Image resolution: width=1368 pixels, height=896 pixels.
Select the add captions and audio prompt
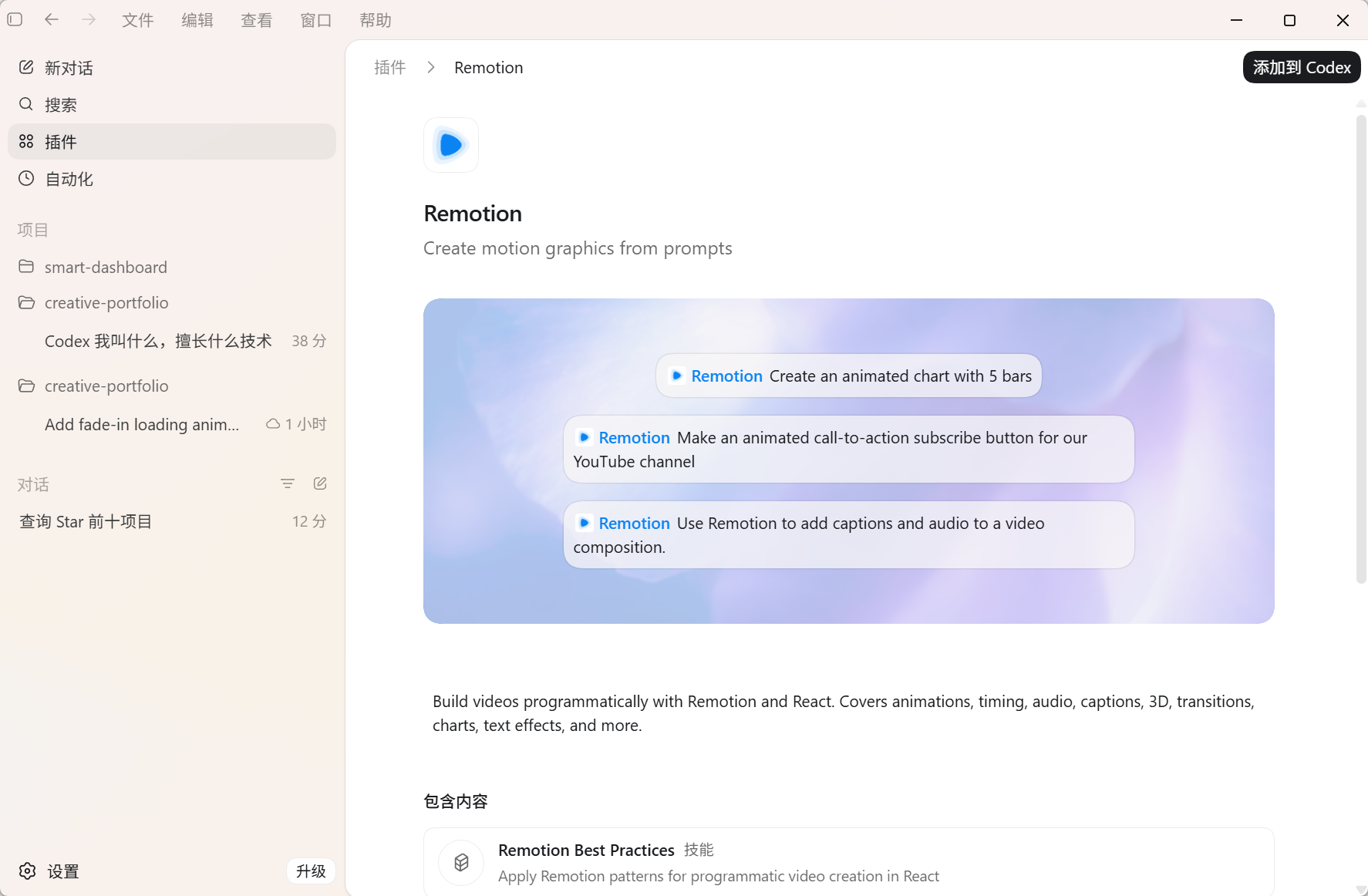tap(848, 535)
